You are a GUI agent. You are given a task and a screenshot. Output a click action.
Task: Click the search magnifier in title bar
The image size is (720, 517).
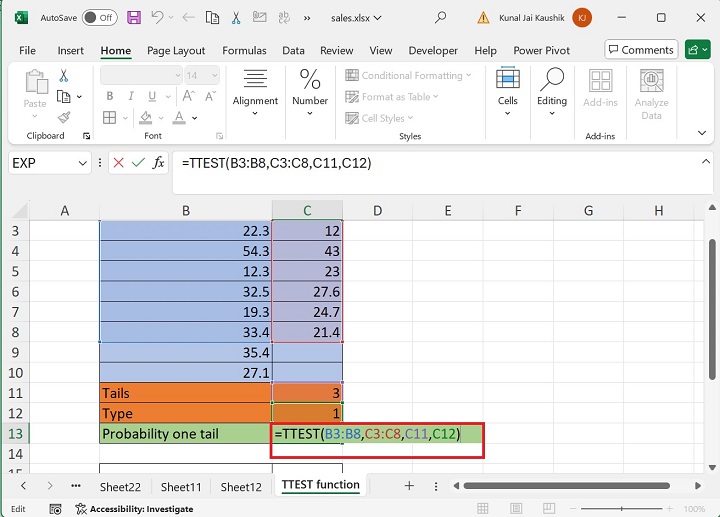(x=441, y=18)
